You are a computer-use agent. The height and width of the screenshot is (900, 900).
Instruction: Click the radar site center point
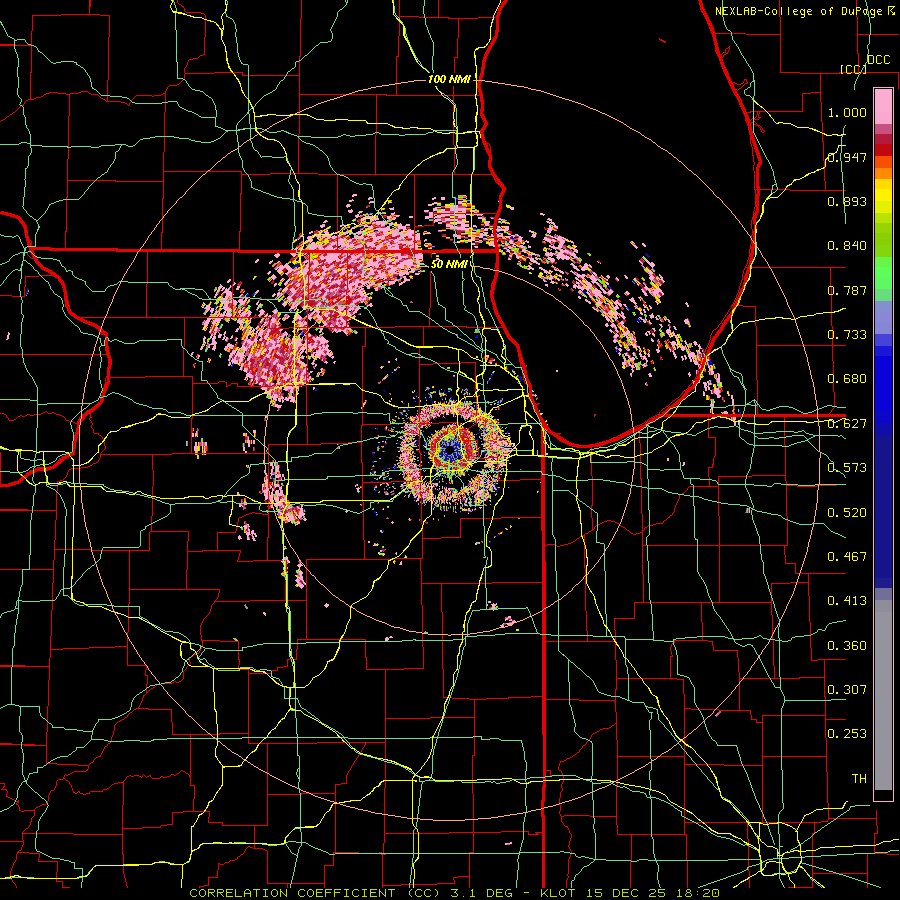click(449, 450)
